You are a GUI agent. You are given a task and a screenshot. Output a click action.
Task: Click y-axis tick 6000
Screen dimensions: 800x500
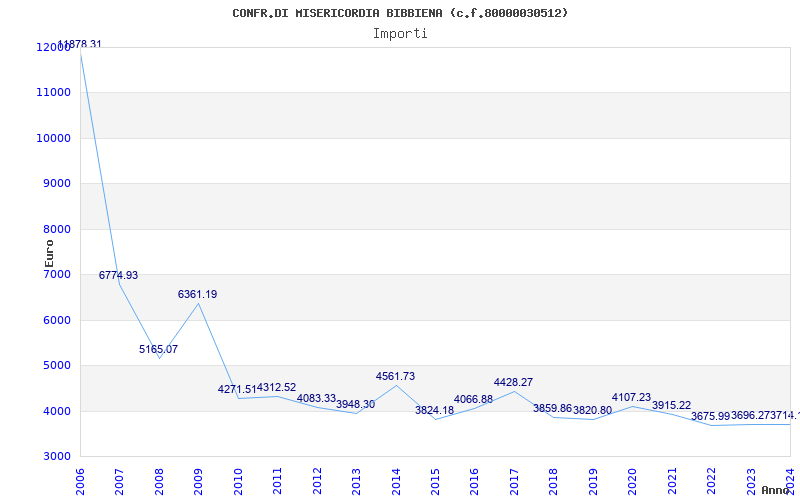coord(55,320)
